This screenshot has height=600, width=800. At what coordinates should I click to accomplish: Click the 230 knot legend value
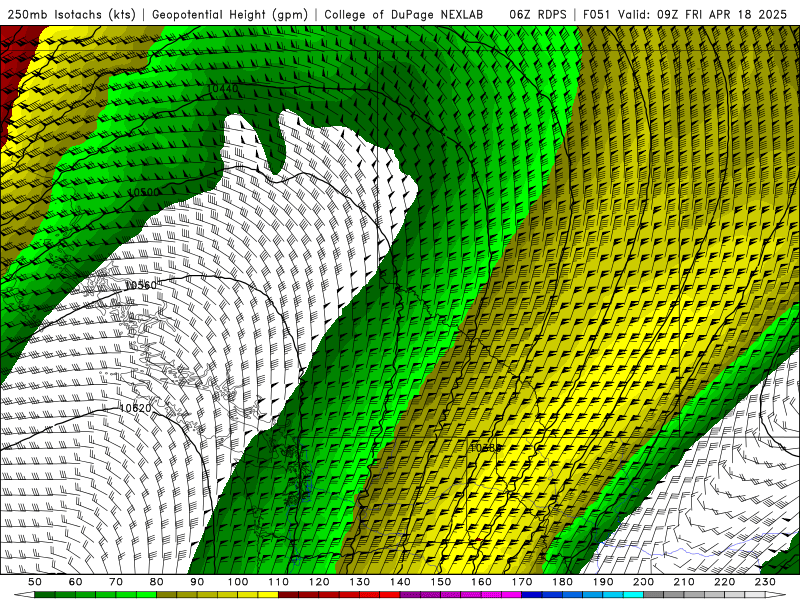pos(765,582)
